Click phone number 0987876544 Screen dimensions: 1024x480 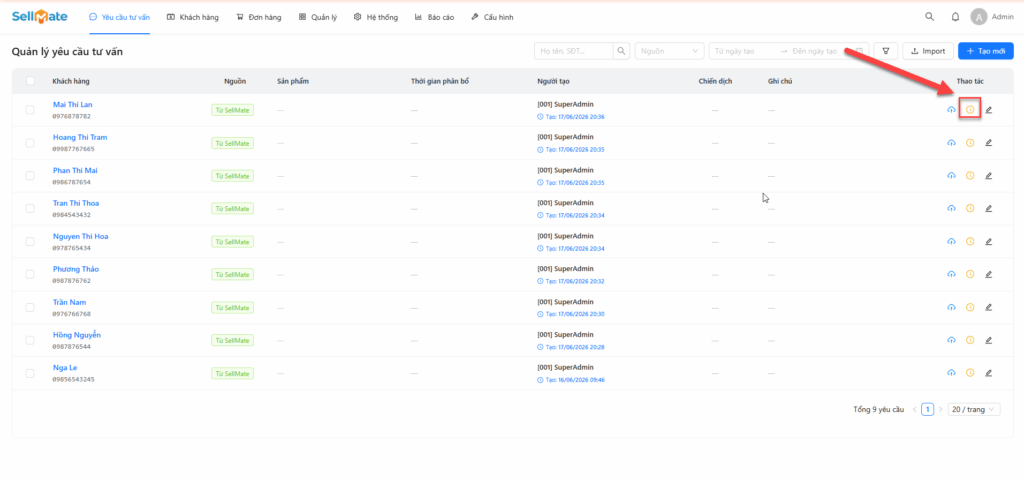click(x=72, y=347)
